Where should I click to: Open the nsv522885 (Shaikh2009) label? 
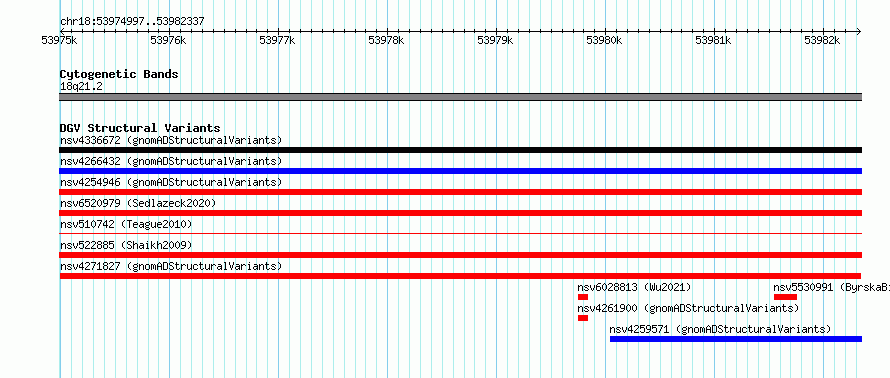(x=126, y=245)
